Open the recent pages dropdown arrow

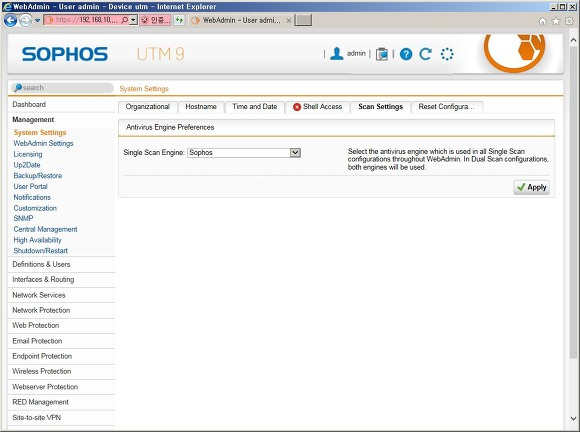pos(37,20)
